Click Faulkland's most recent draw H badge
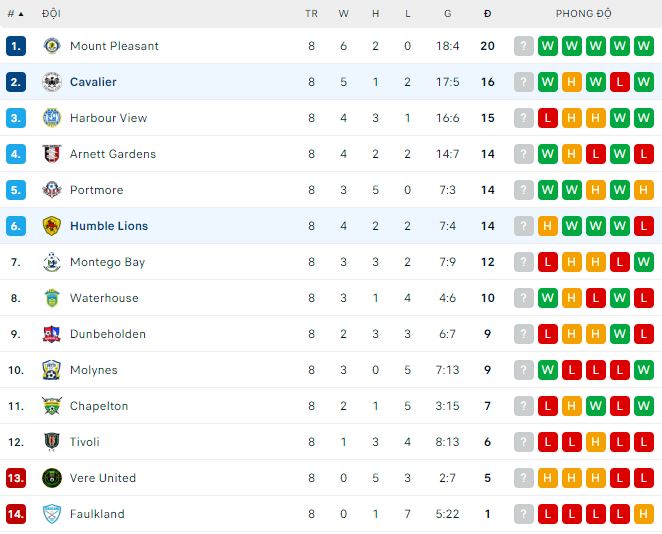This screenshot has width=662, height=534. [644, 514]
